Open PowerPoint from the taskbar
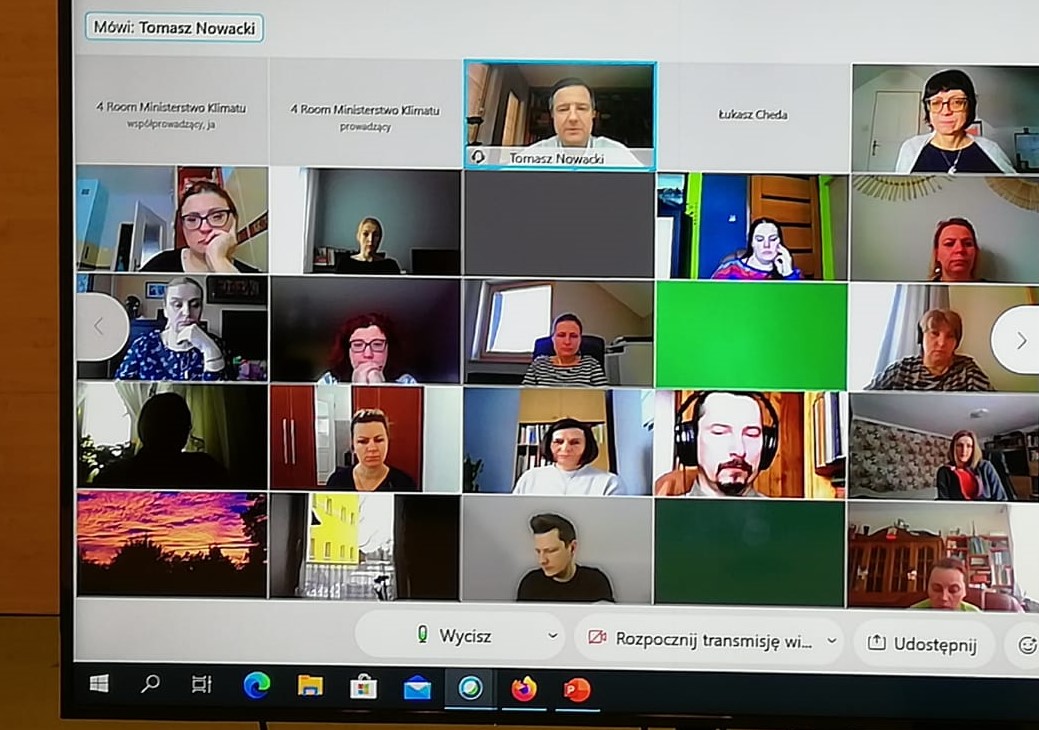Screen dimensions: 1039x730 pyautogui.click(x=576, y=689)
